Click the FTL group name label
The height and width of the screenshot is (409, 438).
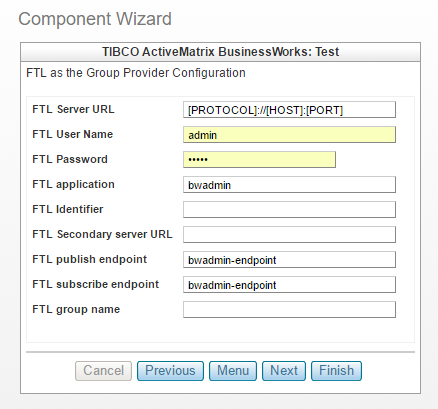(76, 310)
